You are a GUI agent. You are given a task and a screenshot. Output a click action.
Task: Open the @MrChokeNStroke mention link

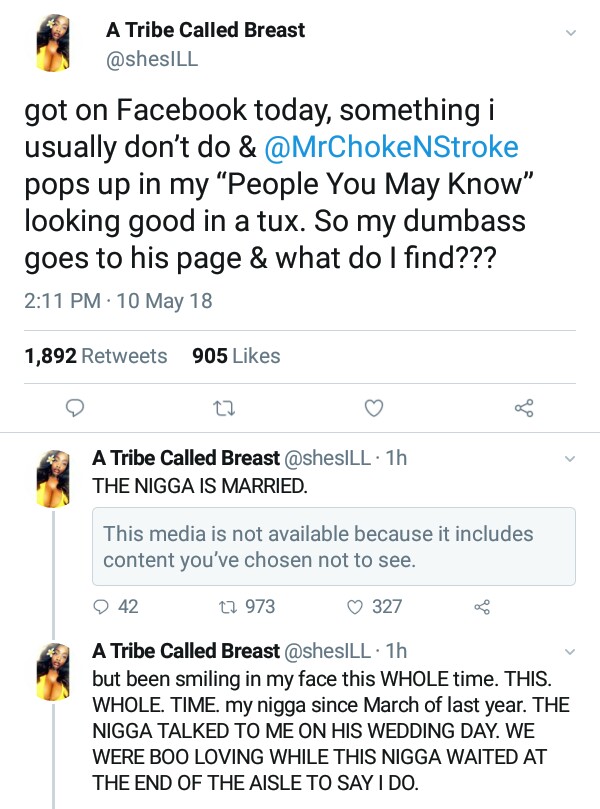coord(392,147)
